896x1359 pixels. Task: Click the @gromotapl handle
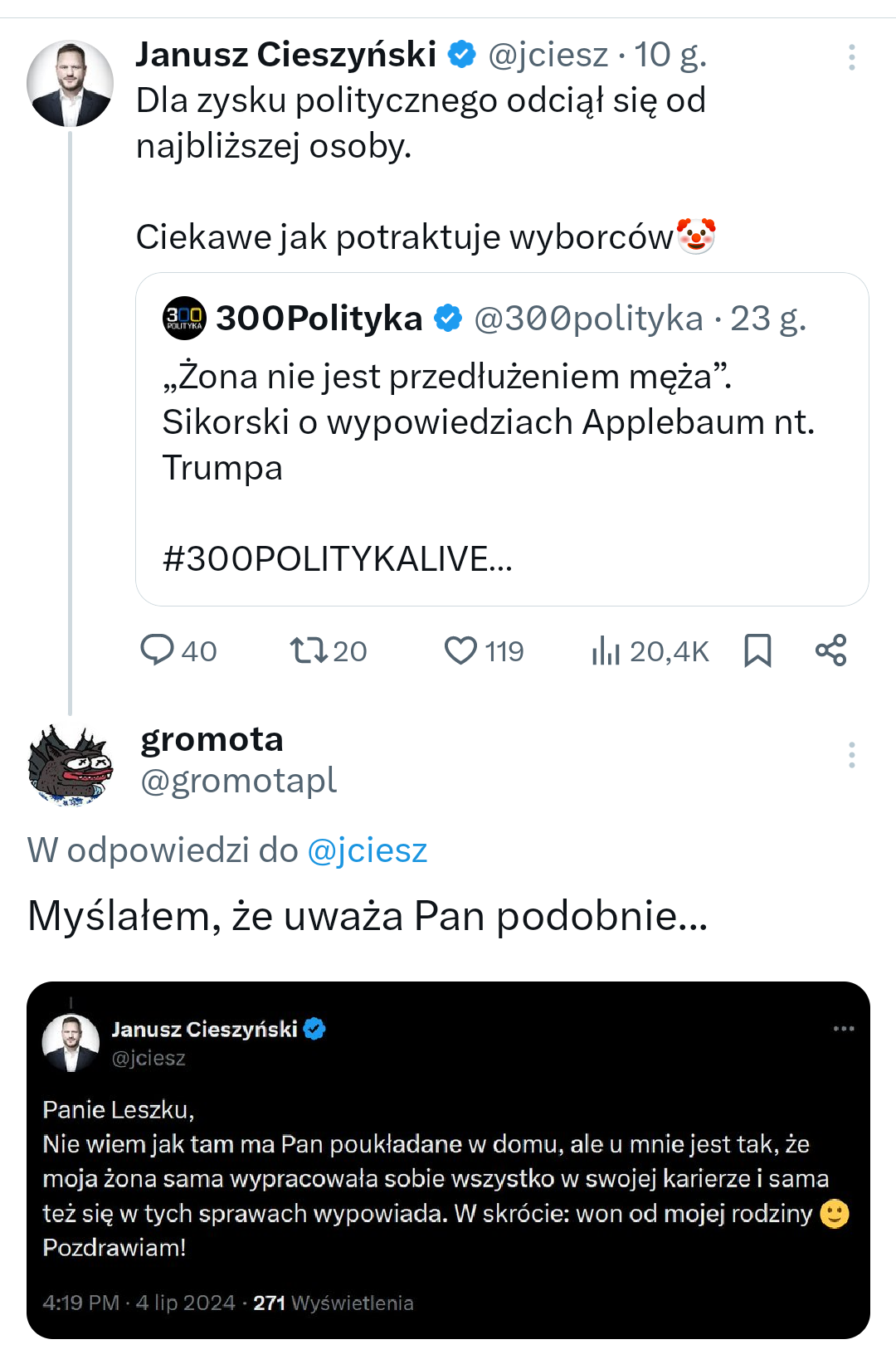coord(238,781)
